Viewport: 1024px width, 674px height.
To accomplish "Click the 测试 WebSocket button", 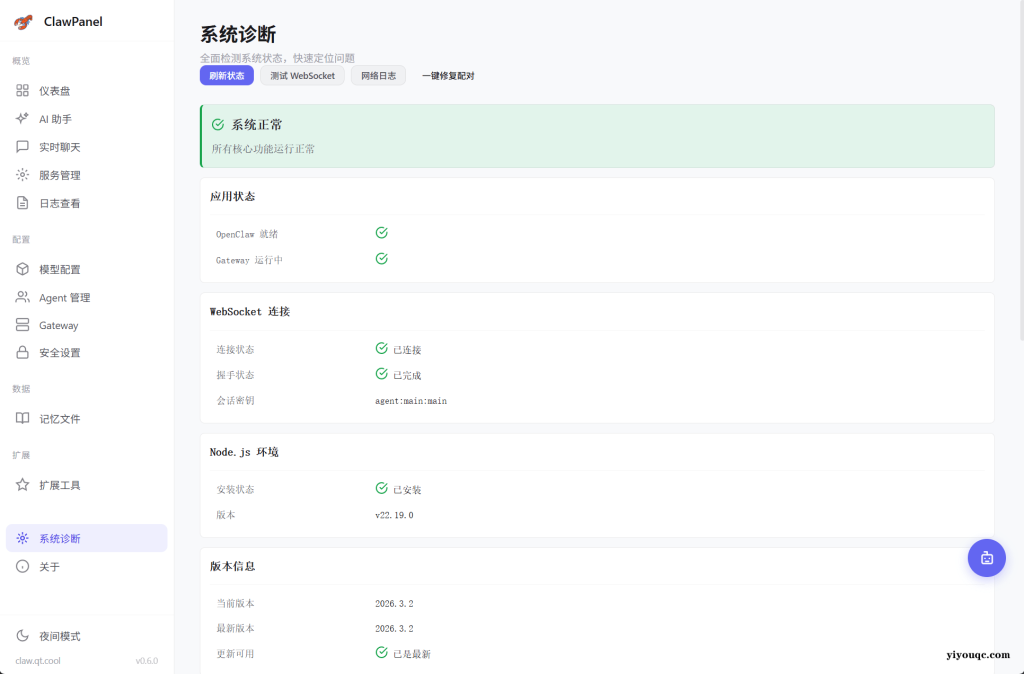I will click(302, 75).
